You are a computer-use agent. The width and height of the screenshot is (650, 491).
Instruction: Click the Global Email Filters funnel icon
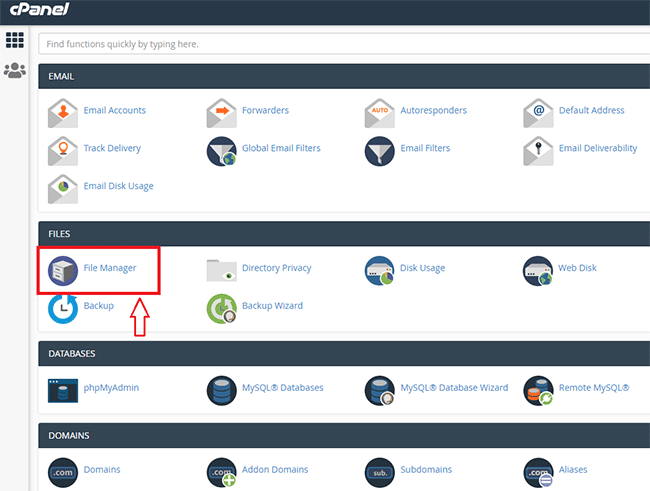pyautogui.click(x=221, y=151)
